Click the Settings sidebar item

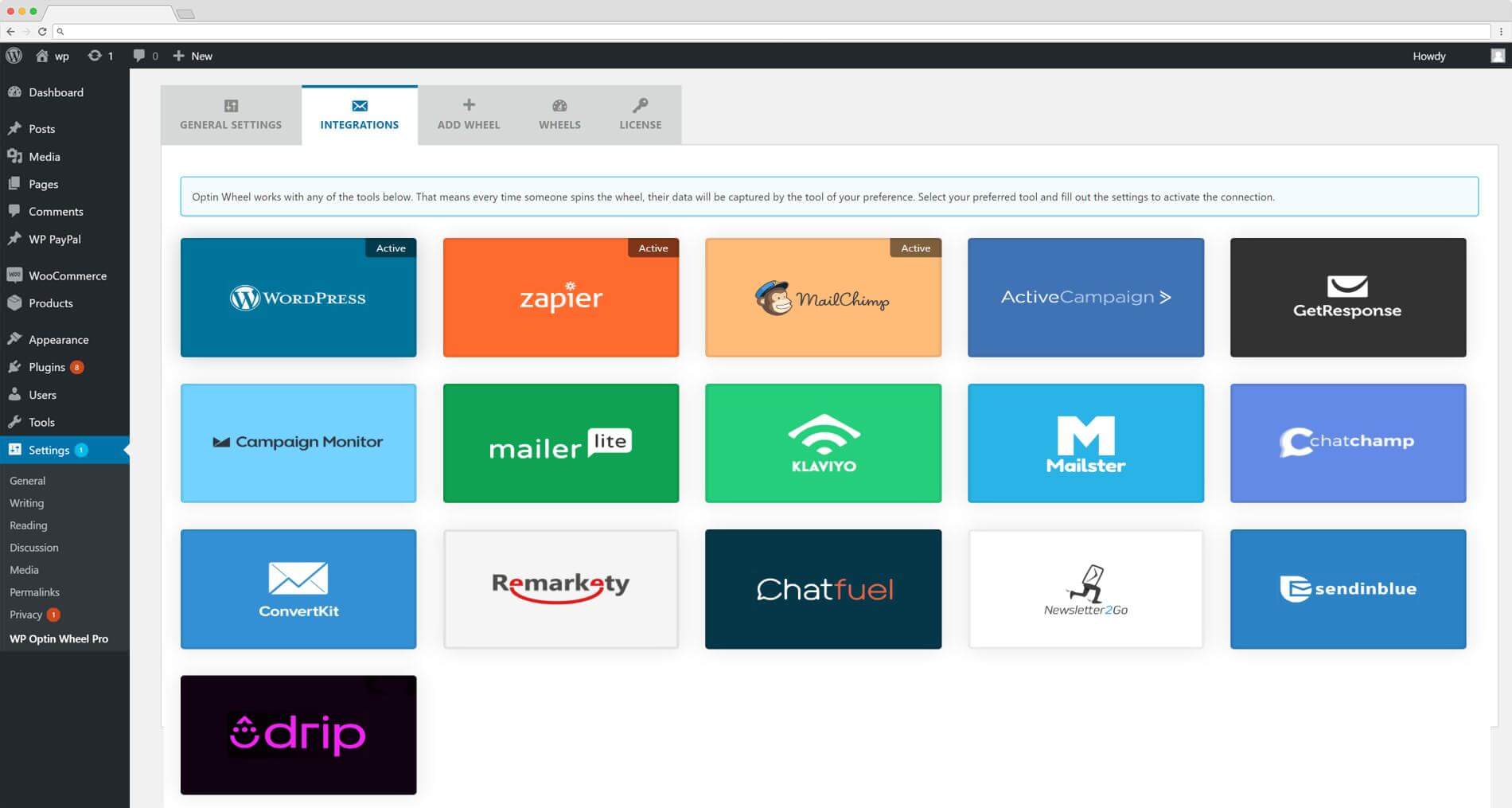click(x=64, y=450)
